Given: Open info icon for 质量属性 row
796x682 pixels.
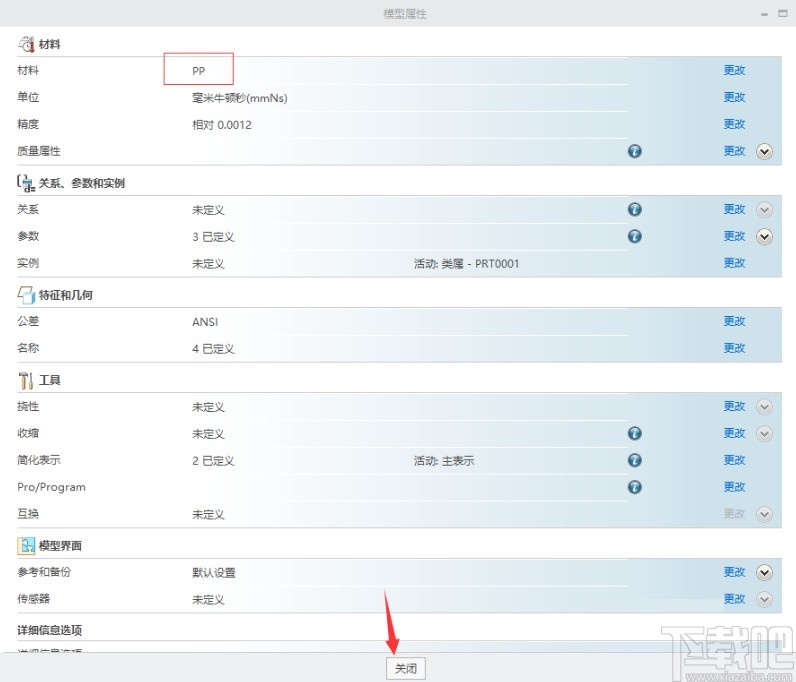Looking at the screenshot, I should (x=635, y=151).
